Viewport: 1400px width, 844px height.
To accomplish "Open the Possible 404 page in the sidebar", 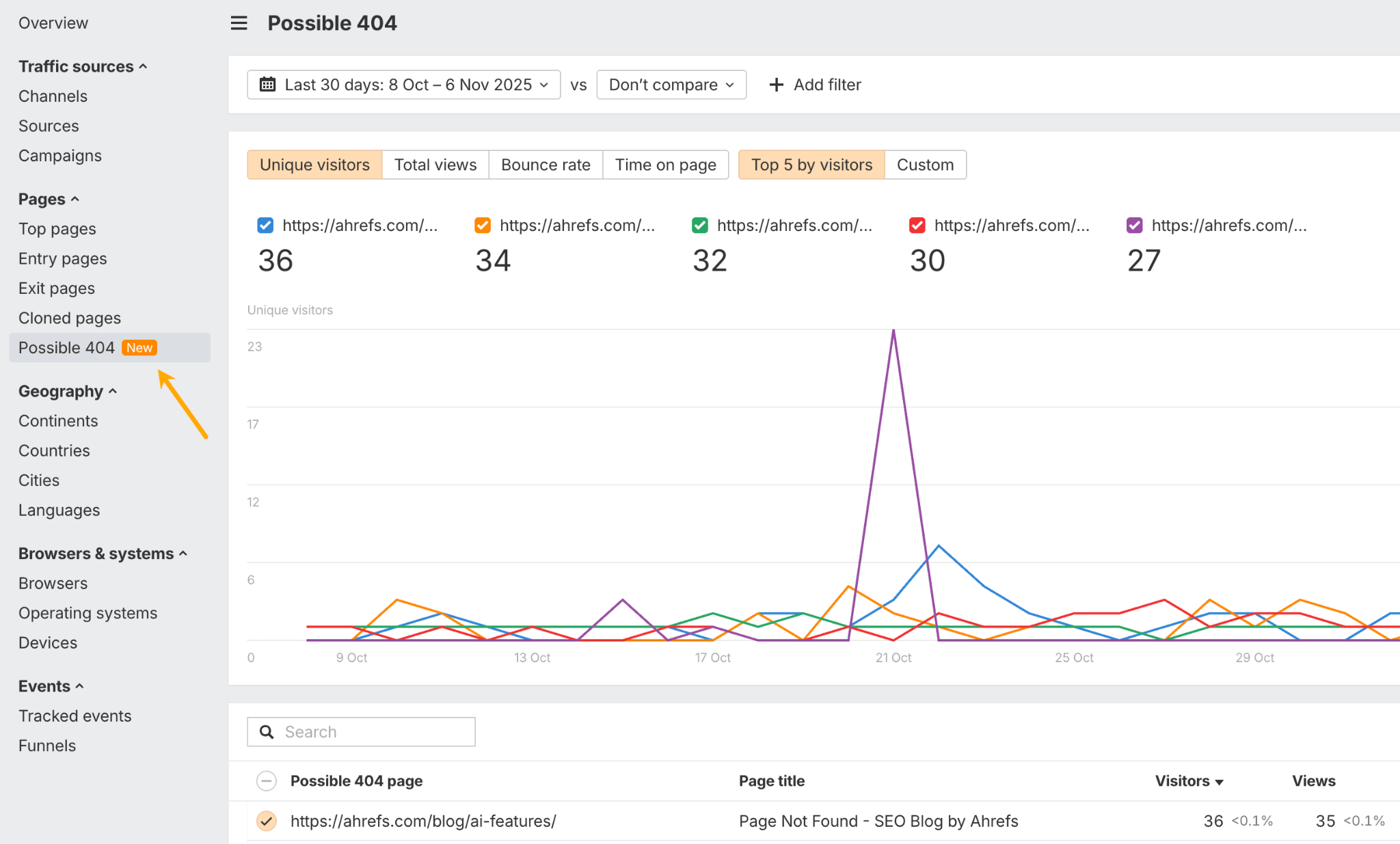I will pos(66,347).
